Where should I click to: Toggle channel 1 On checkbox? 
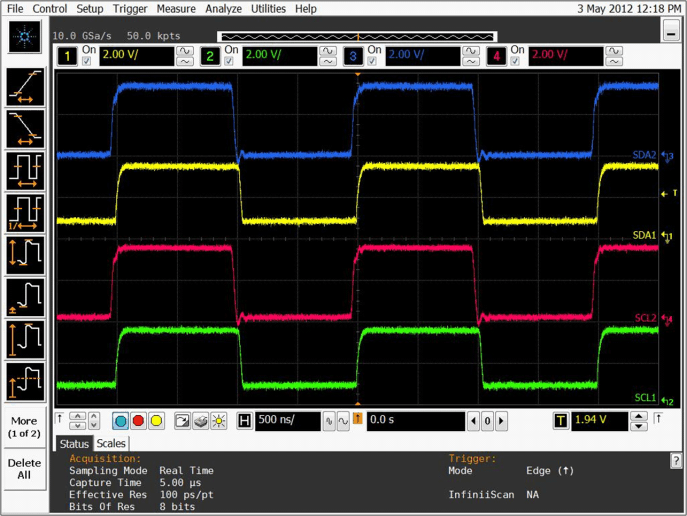tap(85, 61)
